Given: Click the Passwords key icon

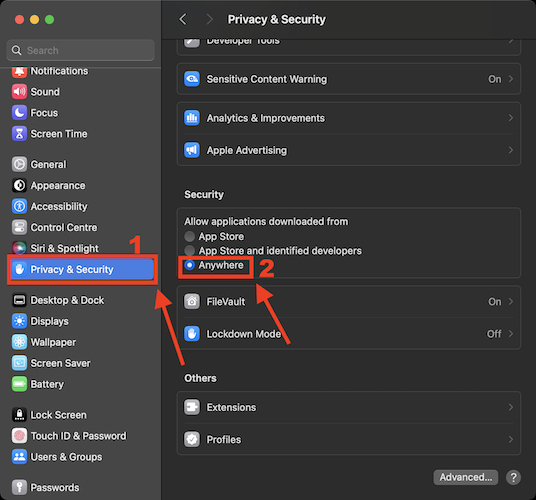Looking at the screenshot, I should (x=19, y=487).
